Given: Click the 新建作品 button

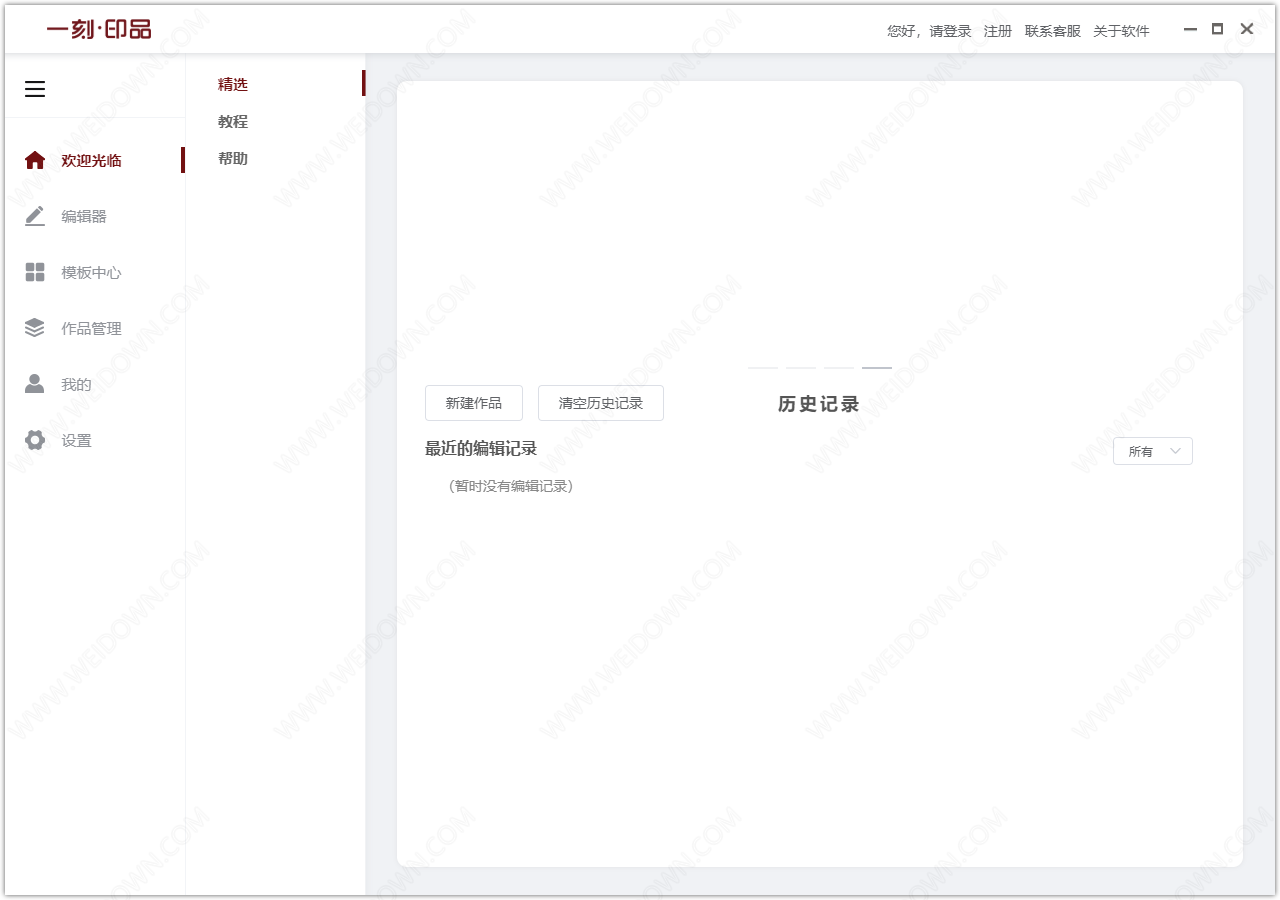Looking at the screenshot, I should [474, 403].
